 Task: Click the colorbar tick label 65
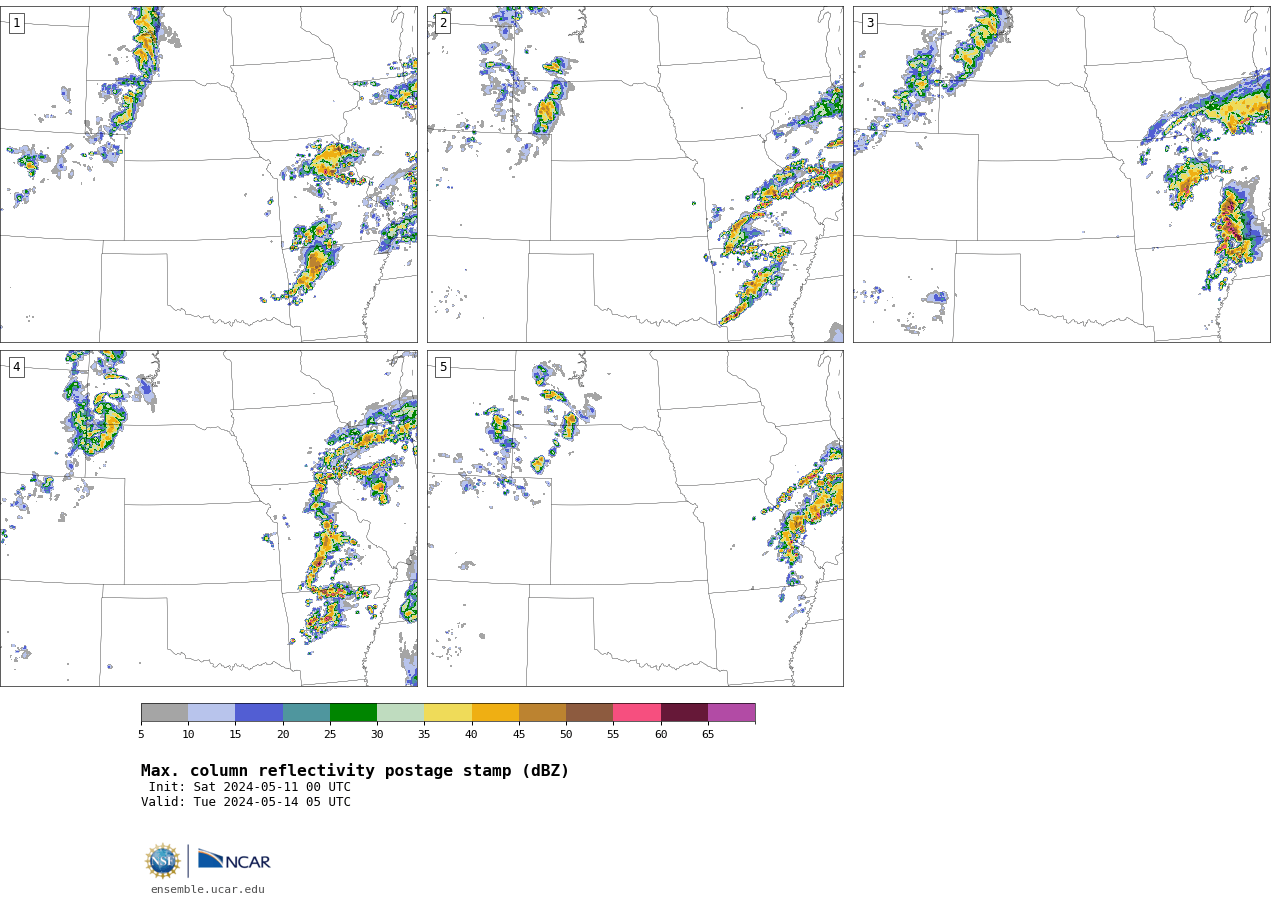[708, 735]
